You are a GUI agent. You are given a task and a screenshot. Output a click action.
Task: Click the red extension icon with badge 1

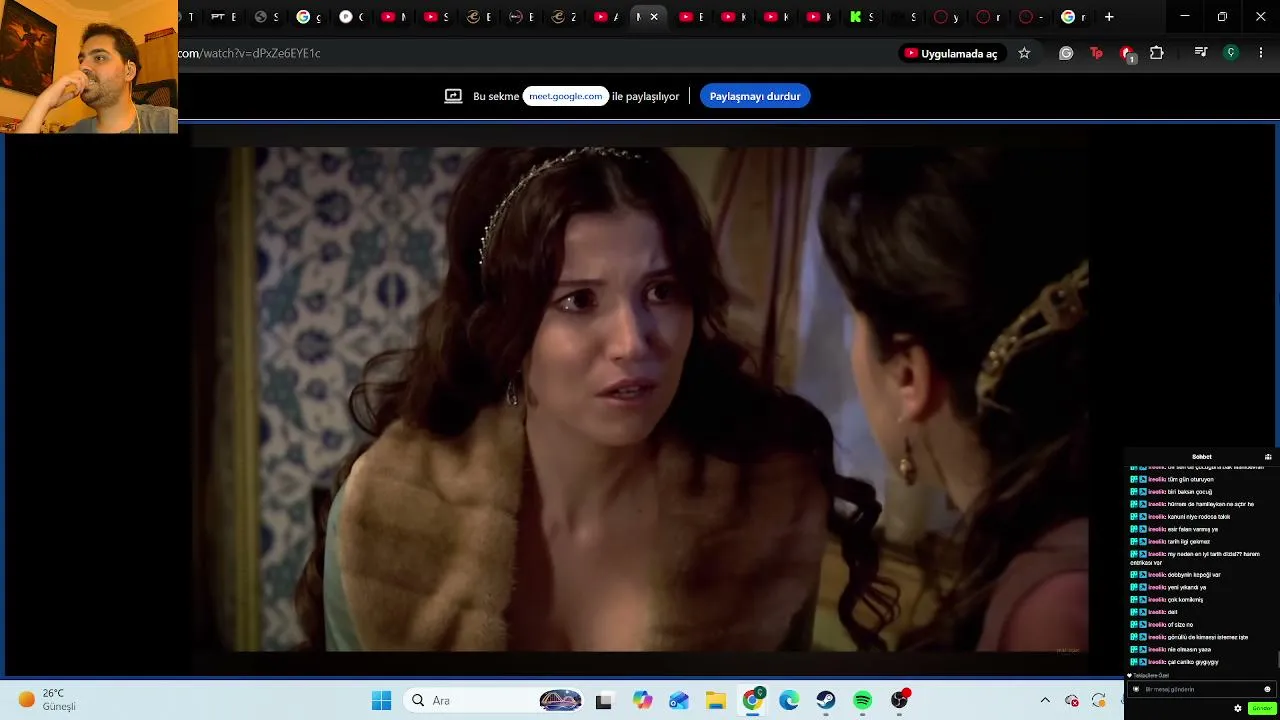[1127, 54]
